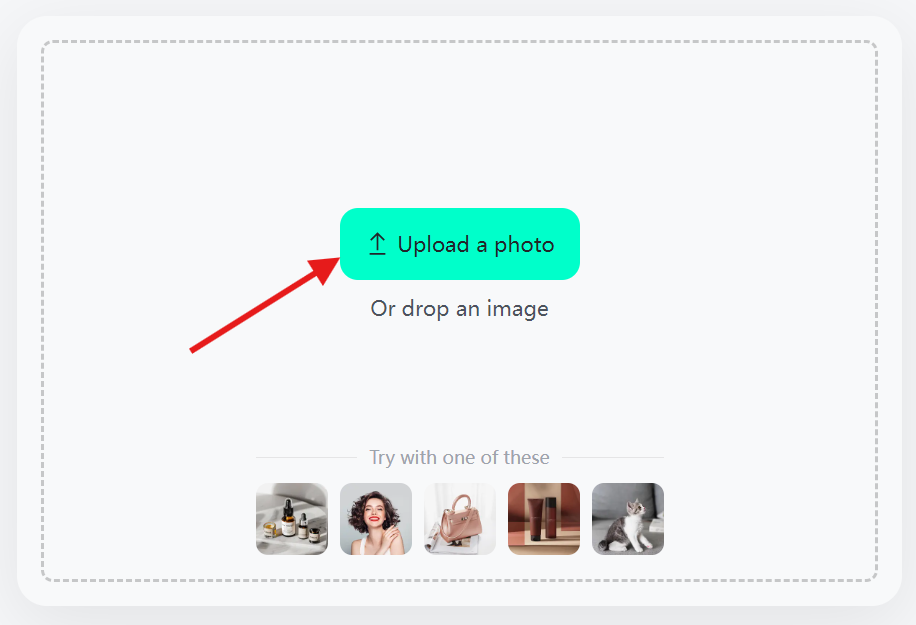Click the word 'Upload' on the teal button
This screenshot has width=916, height=625.
433,244
